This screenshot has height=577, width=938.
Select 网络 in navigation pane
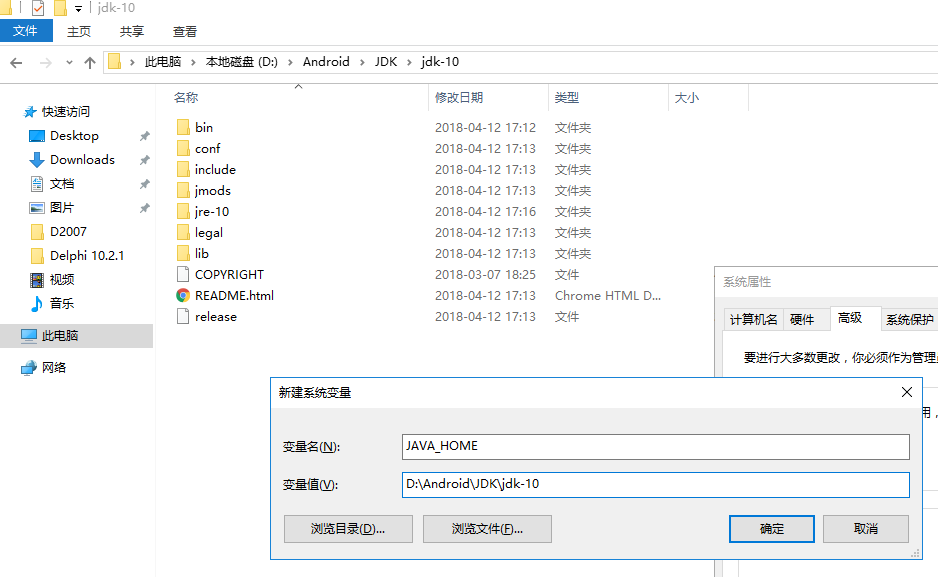click(54, 368)
